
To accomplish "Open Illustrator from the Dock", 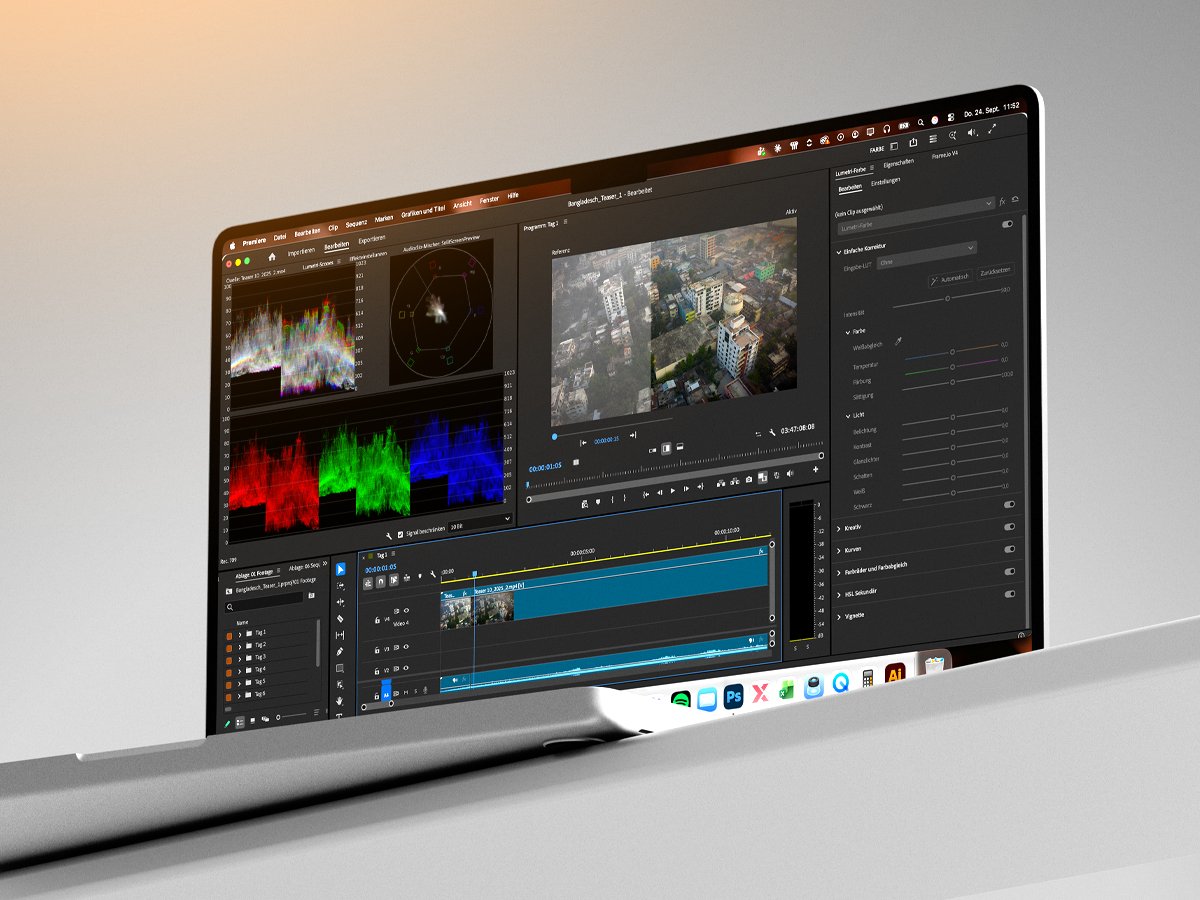I will coord(896,674).
